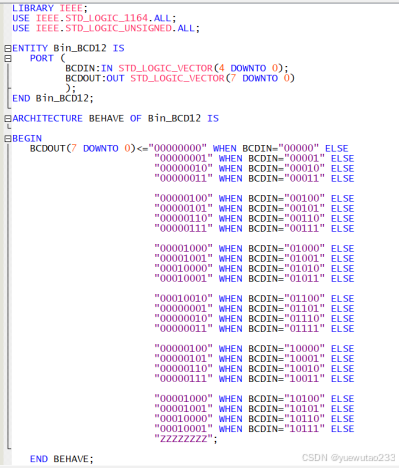The image size is (399, 469).
Task: Click the condition BCDIN="01001"
Action: coord(287,258)
